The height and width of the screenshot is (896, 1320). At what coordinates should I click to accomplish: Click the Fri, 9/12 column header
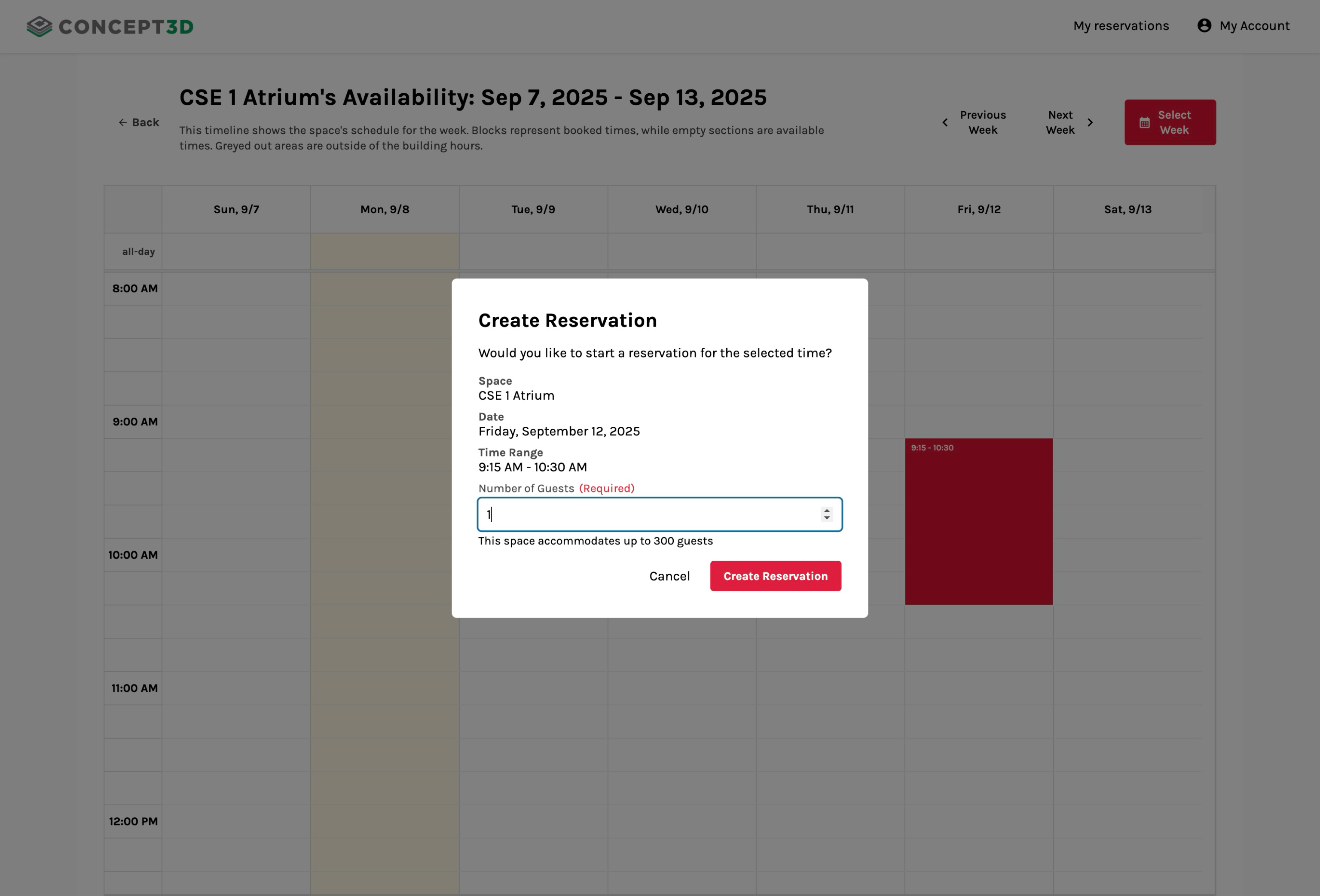tap(979, 210)
